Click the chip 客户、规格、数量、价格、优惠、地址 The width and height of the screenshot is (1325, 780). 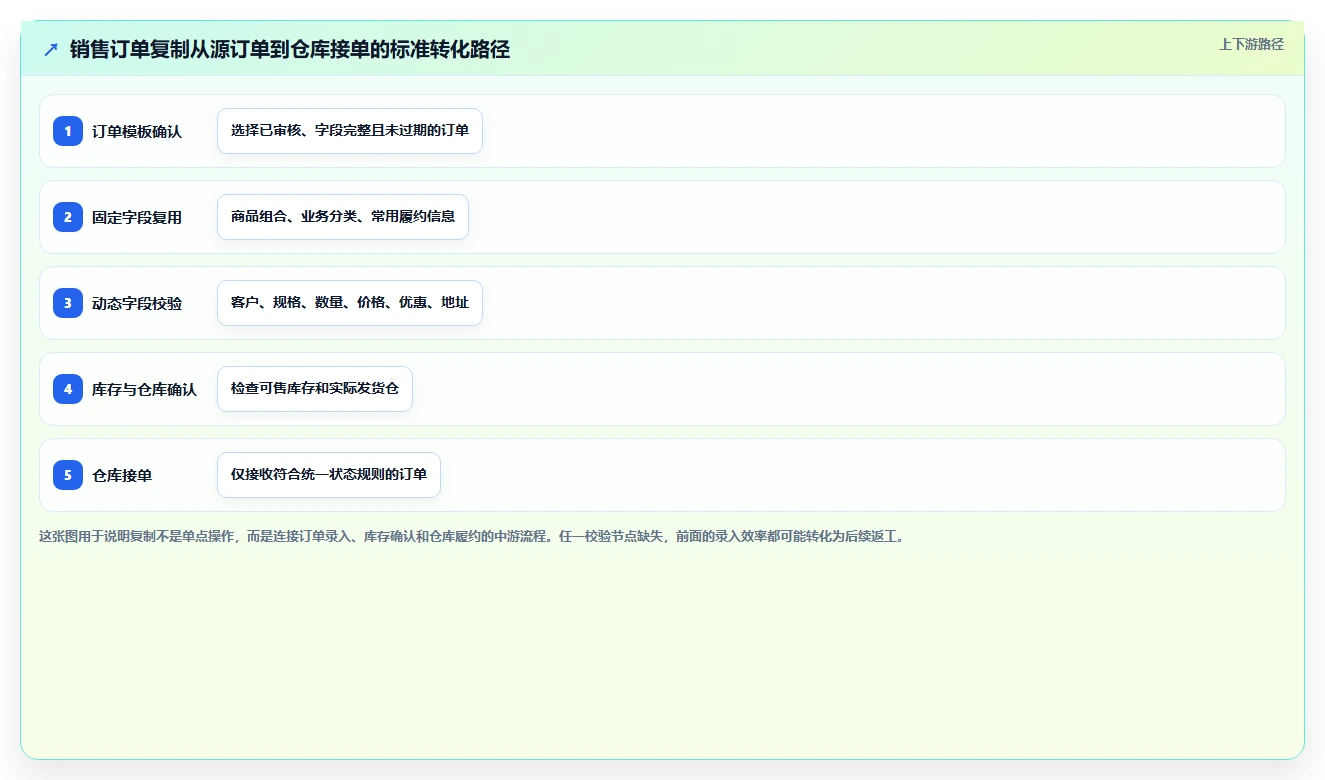tap(350, 303)
